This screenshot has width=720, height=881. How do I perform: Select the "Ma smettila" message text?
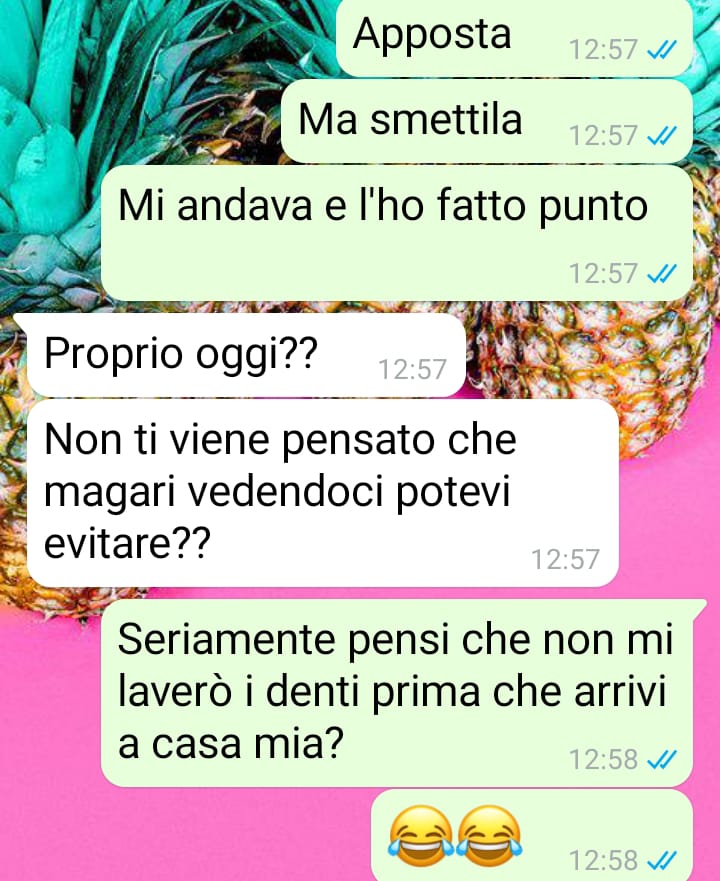tap(410, 120)
